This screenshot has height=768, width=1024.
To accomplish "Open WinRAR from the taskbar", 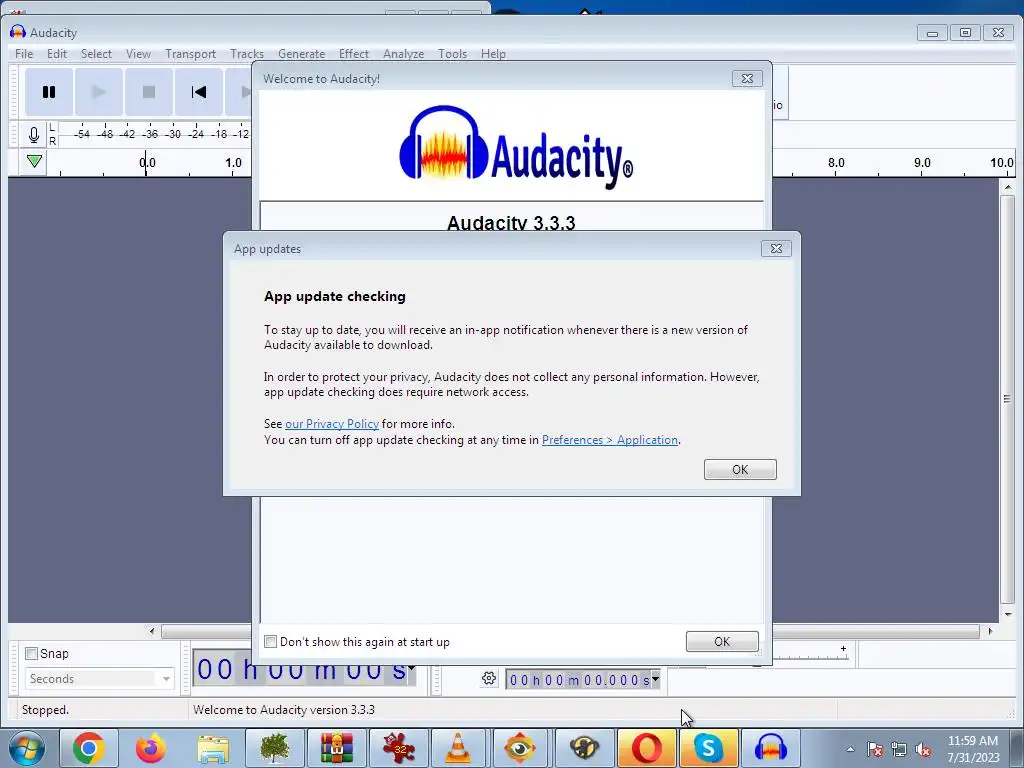I will [337, 748].
